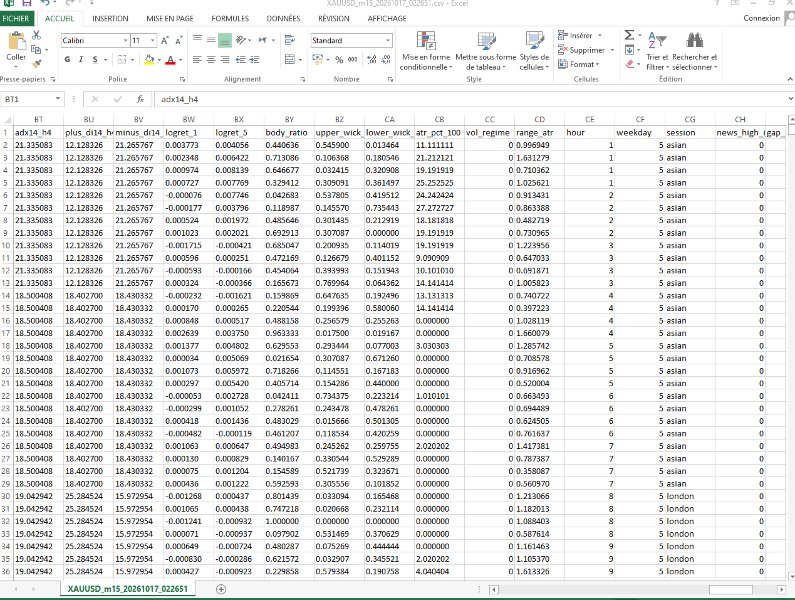795x600 pixels.
Task: Click the wrap text icon
Action: point(290,40)
